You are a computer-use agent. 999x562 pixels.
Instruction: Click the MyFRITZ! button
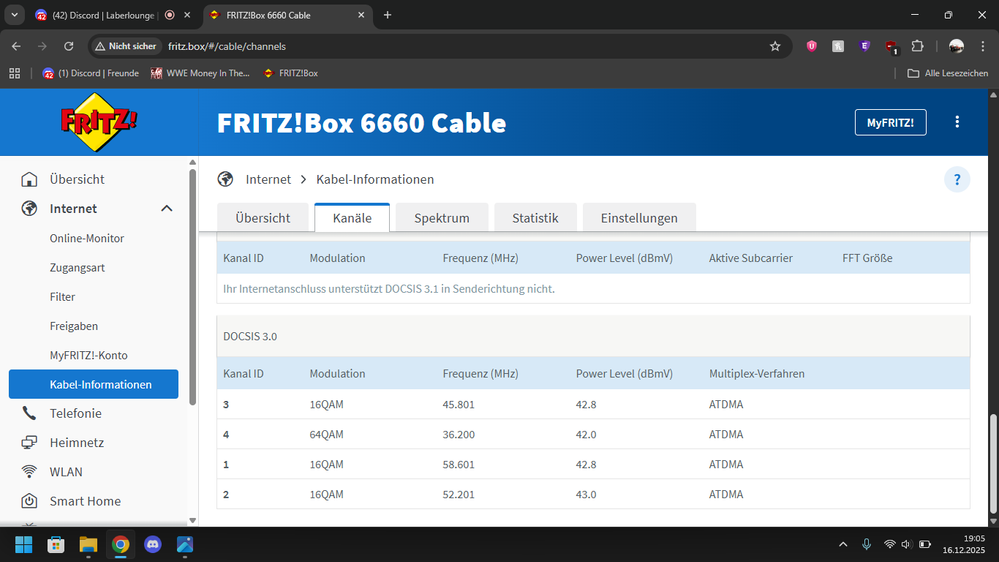890,122
